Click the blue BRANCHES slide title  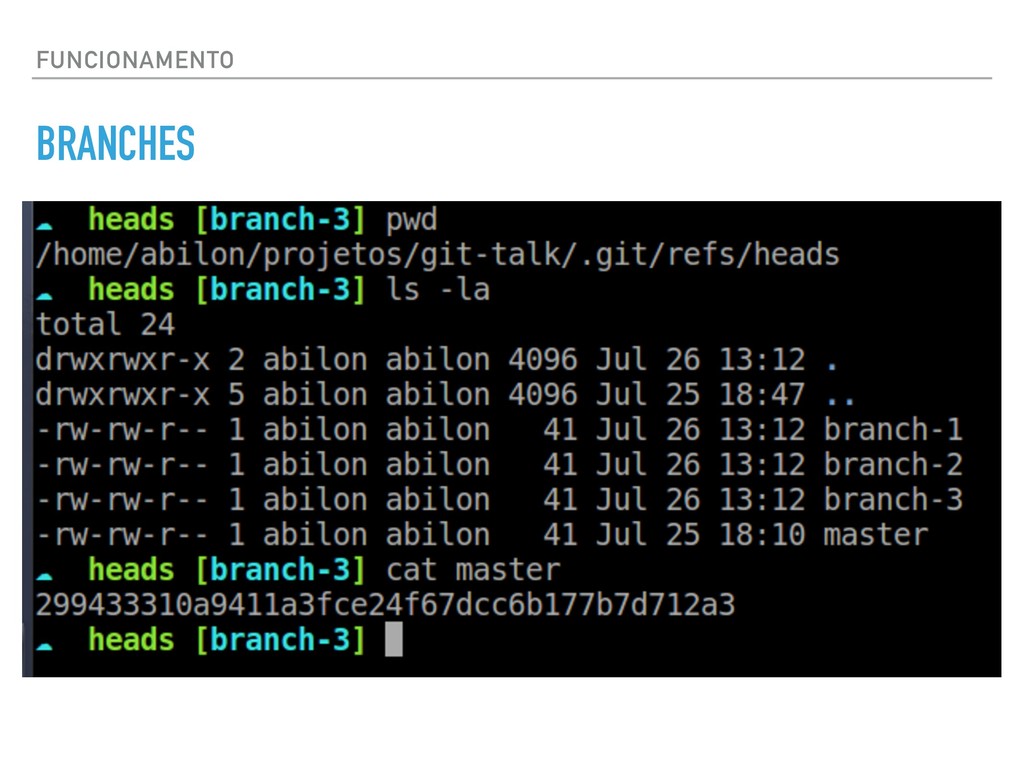point(115,145)
